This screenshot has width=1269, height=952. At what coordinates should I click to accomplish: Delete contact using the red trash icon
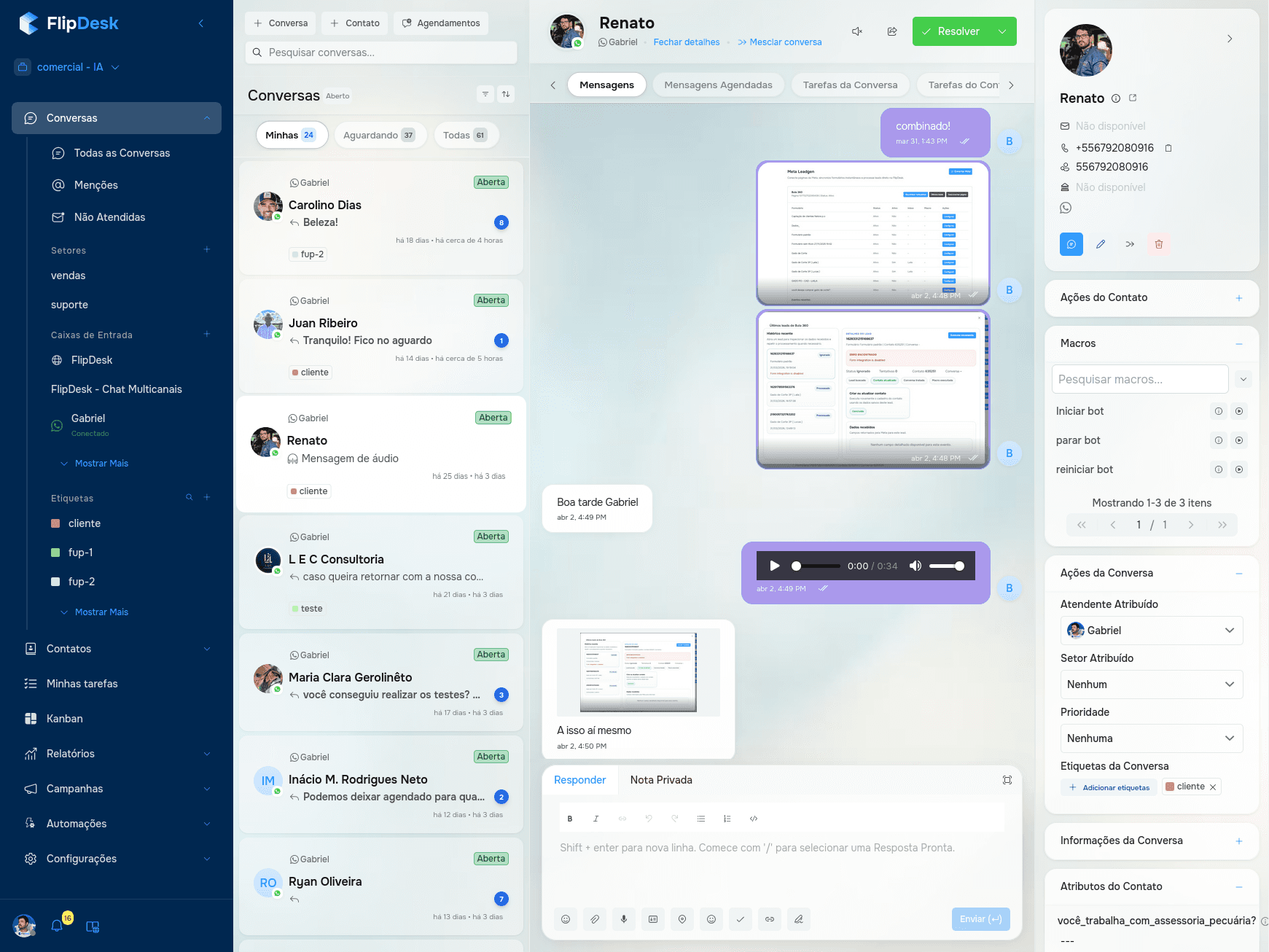(1159, 244)
